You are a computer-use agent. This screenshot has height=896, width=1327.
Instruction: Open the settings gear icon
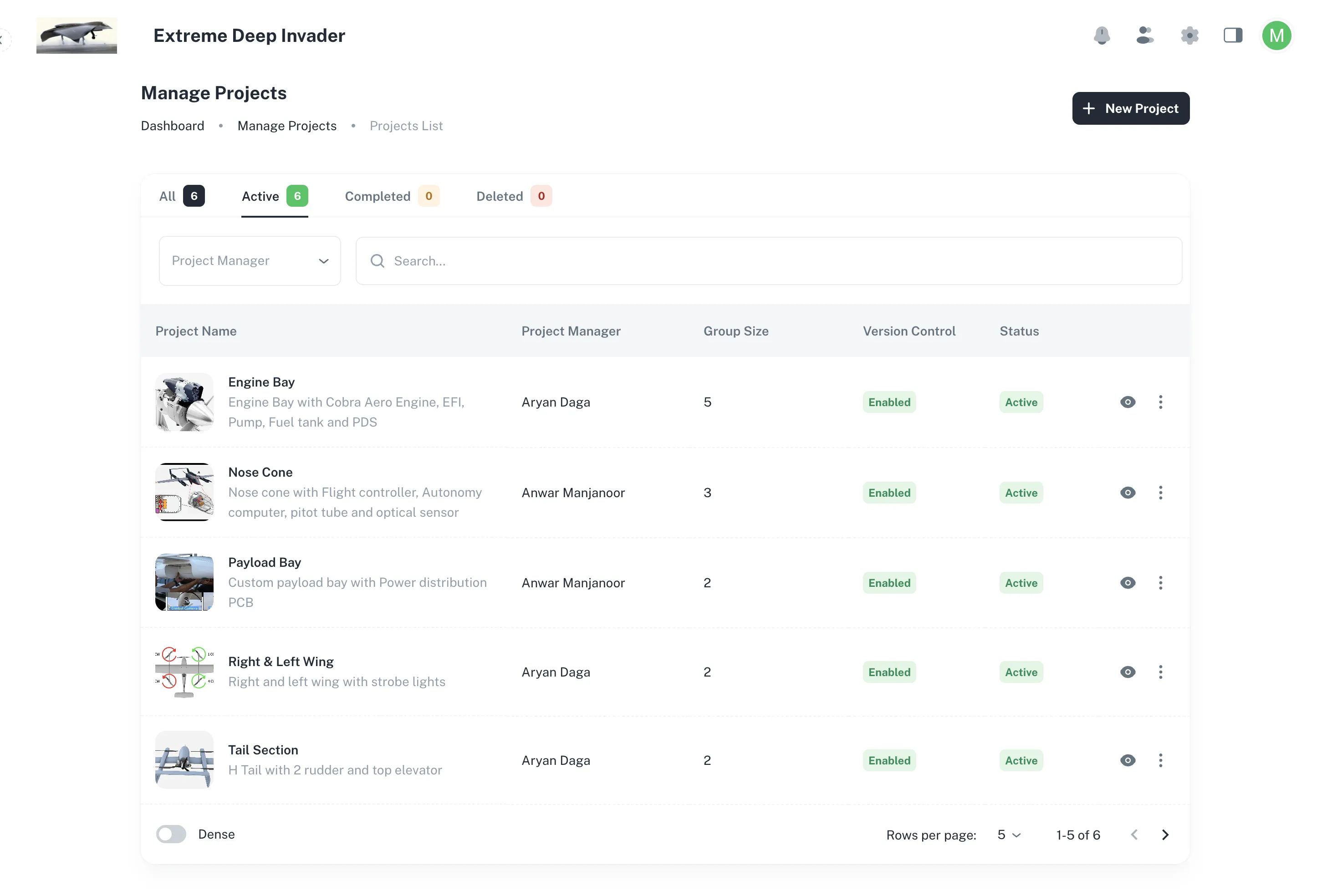[1189, 36]
